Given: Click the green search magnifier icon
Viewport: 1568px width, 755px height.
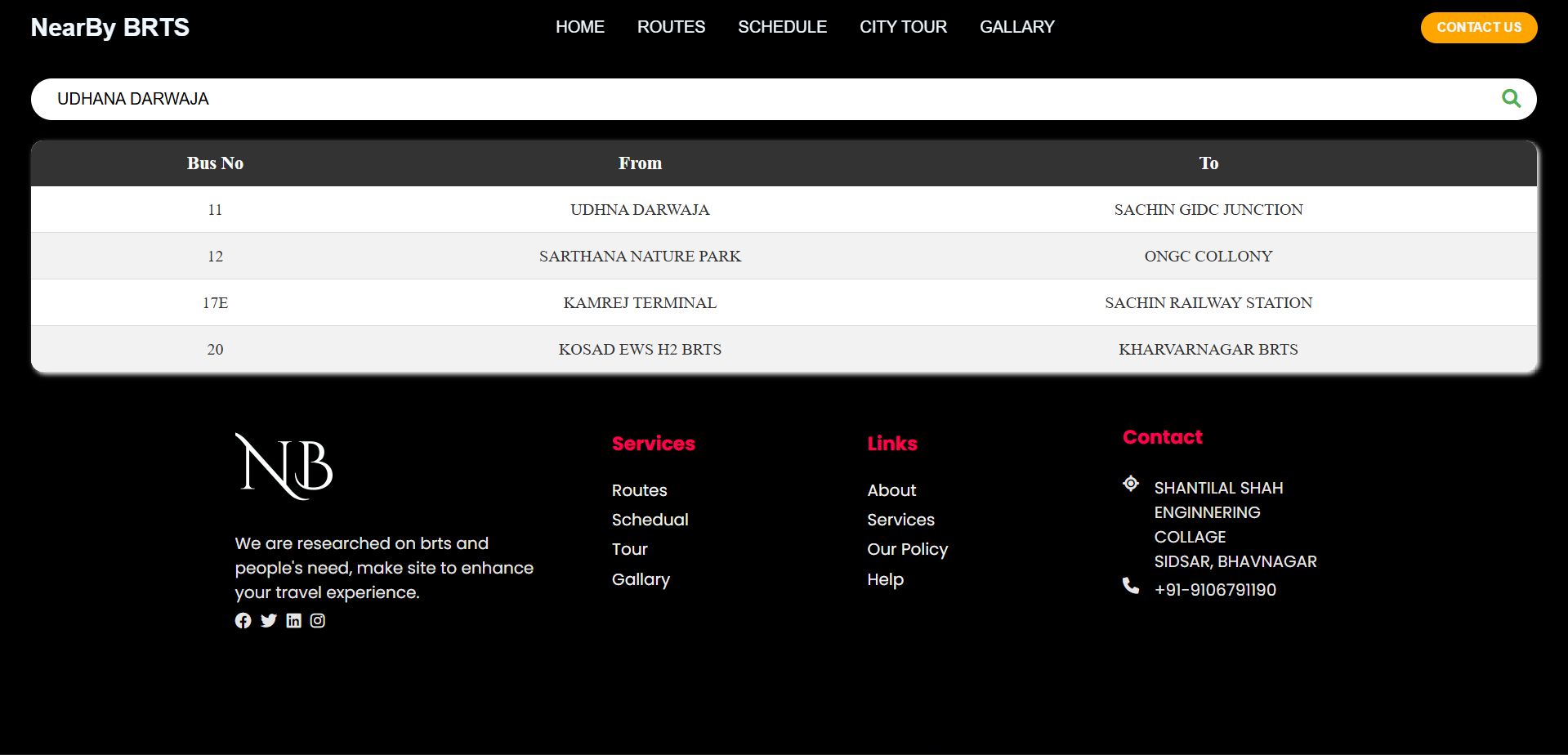Looking at the screenshot, I should pos(1511,99).
